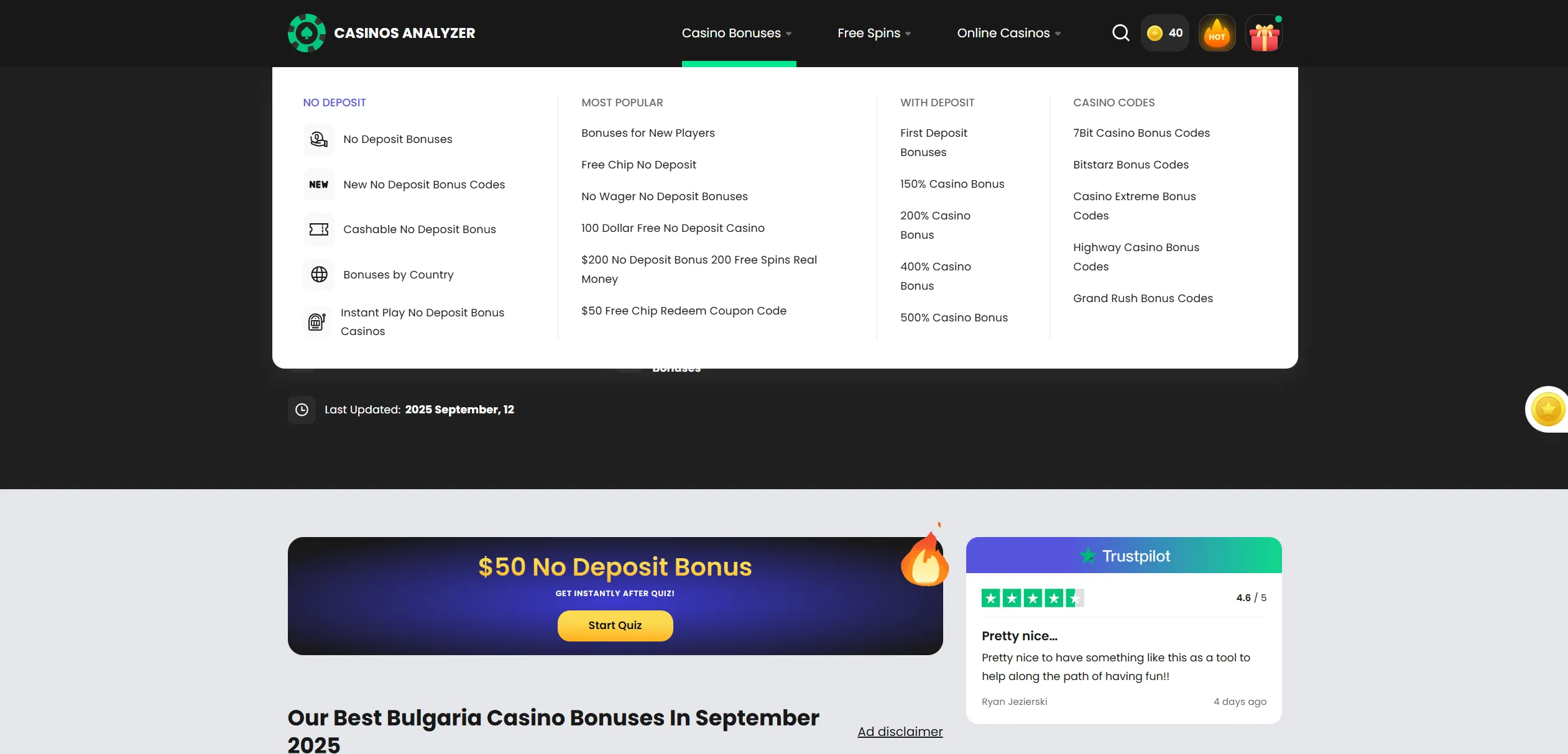Screen dimensions: 1568x754
Task: Open New No Deposit Bonus Codes
Action: click(x=424, y=185)
